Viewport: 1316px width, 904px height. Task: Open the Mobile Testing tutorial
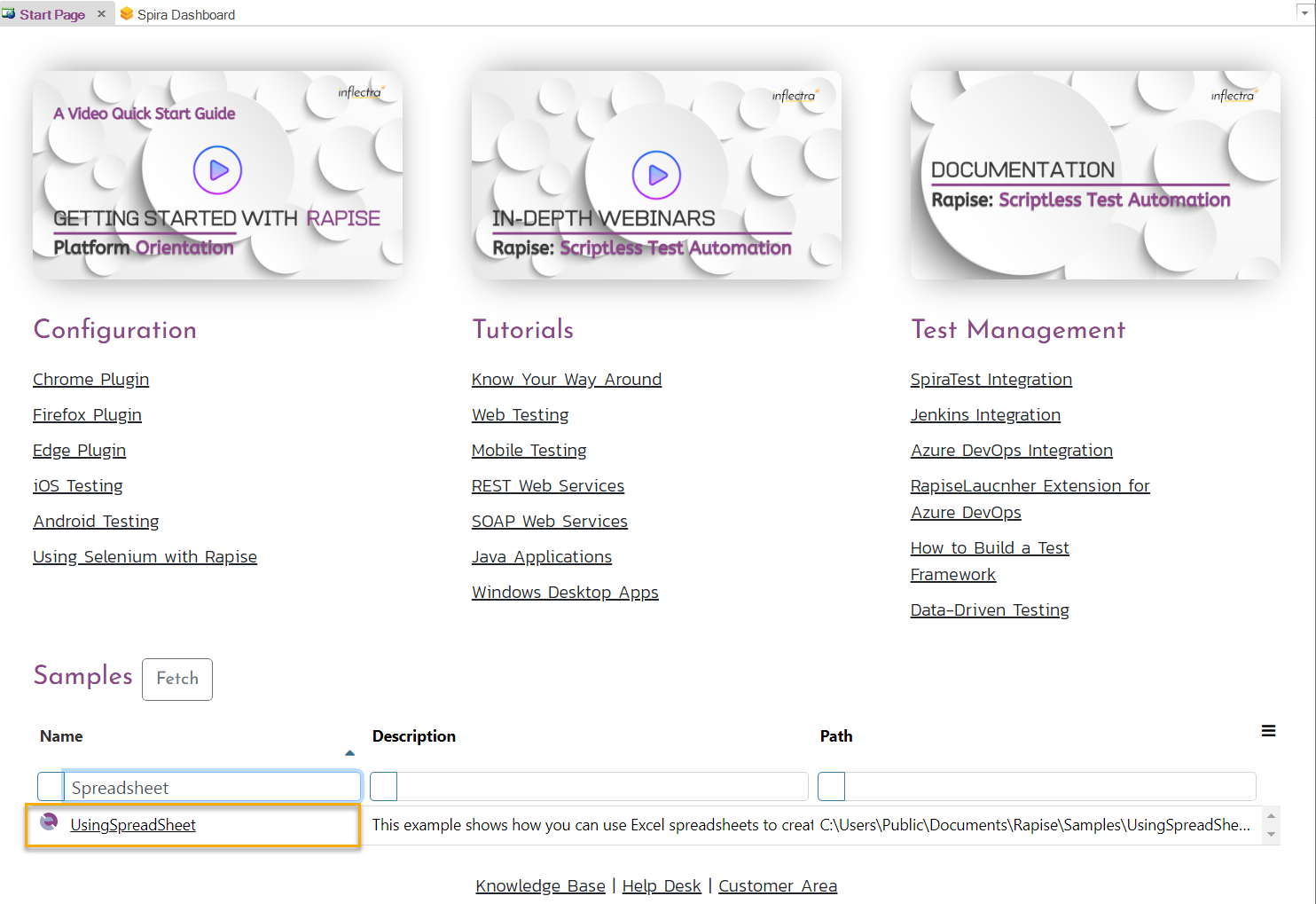point(529,451)
